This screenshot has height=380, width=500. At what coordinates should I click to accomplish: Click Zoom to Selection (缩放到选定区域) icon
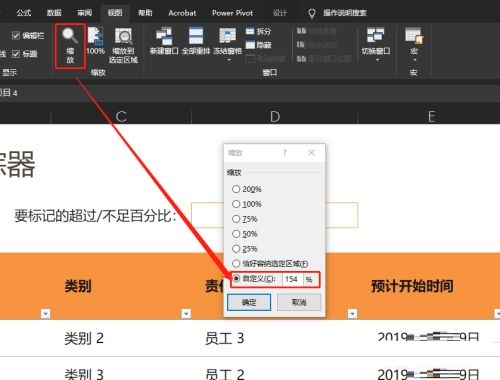coord(123,45)
